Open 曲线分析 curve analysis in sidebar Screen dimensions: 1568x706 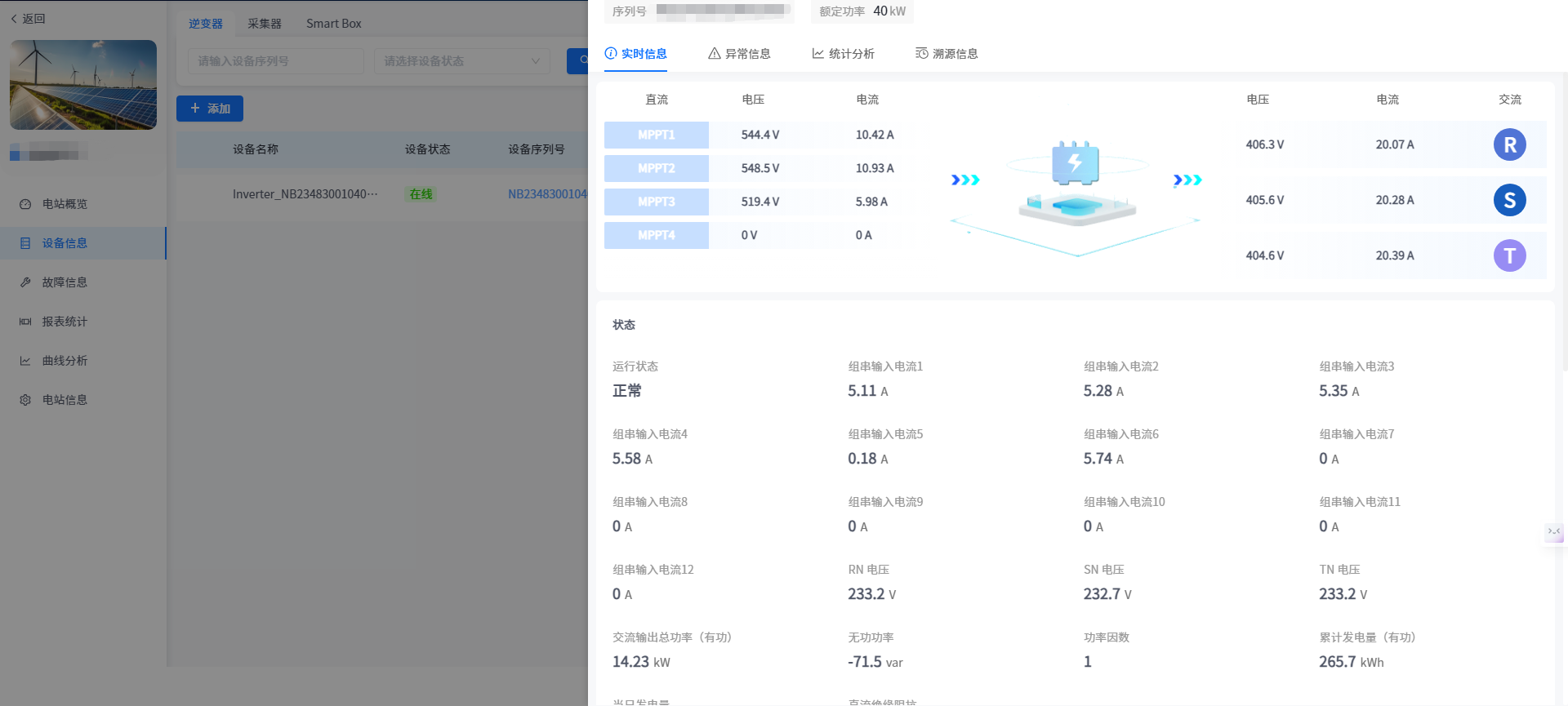65,361
